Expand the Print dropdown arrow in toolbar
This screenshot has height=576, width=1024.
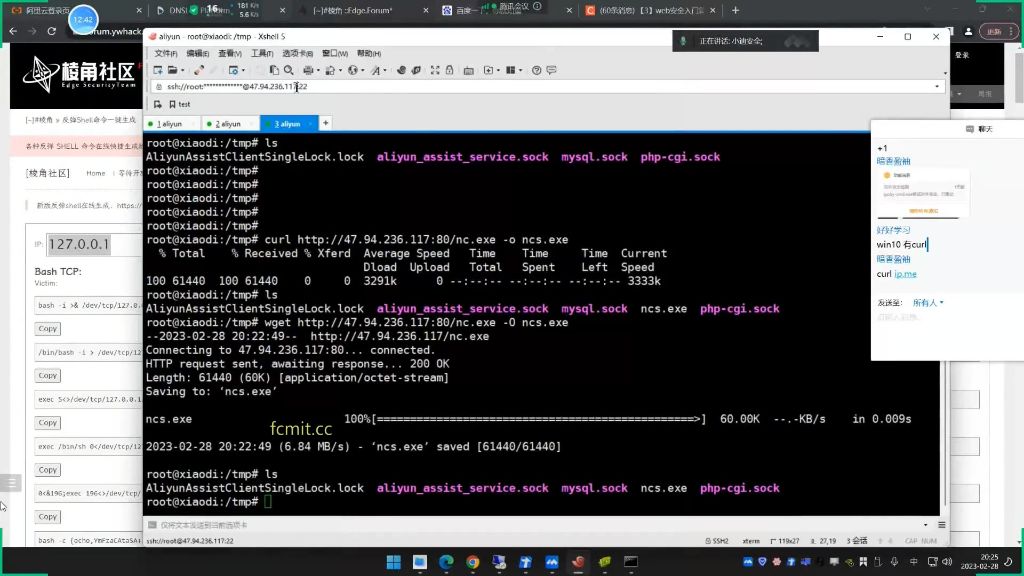pyautogui.click(x=318, y=70)
